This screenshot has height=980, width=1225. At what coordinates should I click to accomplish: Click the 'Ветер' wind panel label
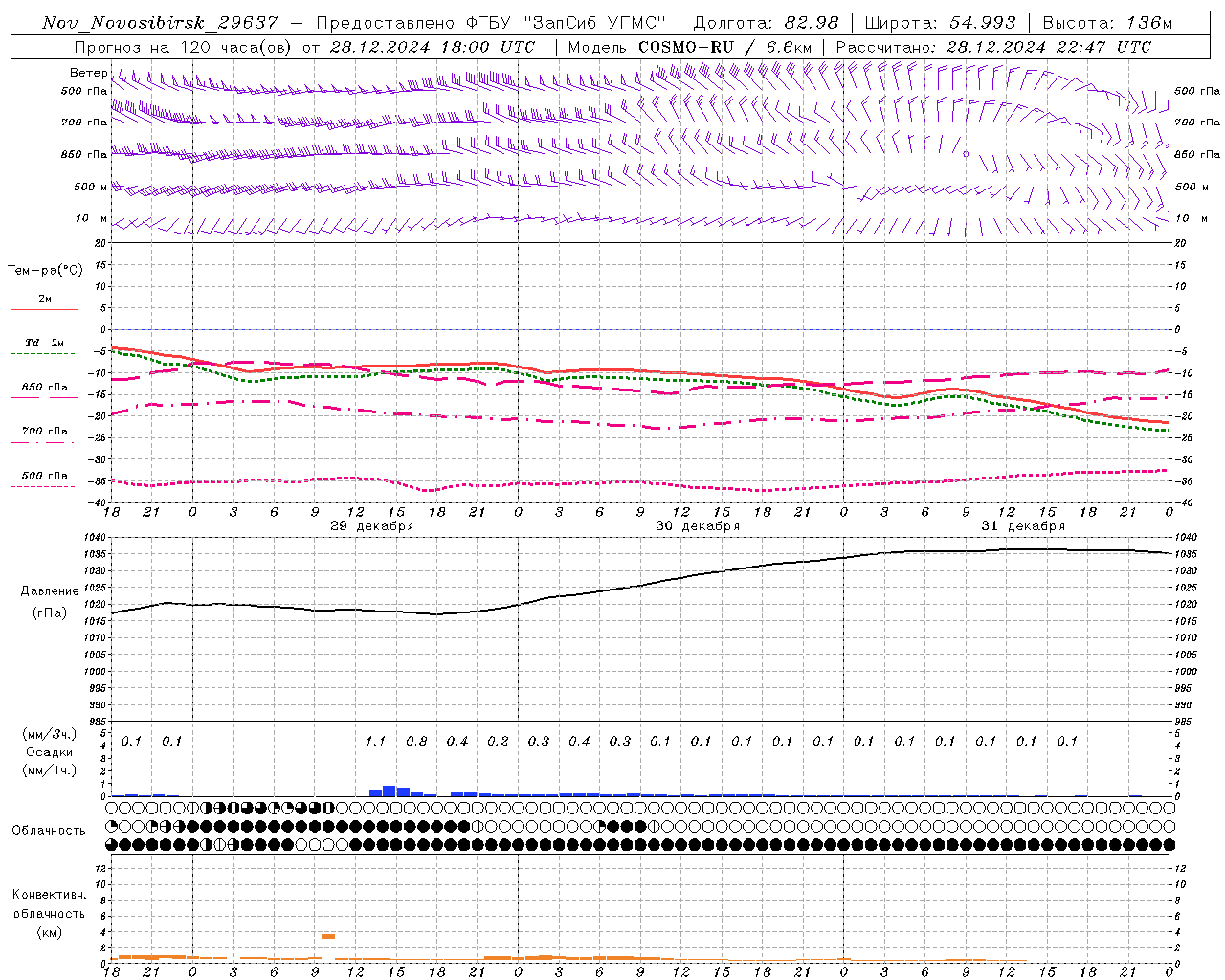pos(88,73)
